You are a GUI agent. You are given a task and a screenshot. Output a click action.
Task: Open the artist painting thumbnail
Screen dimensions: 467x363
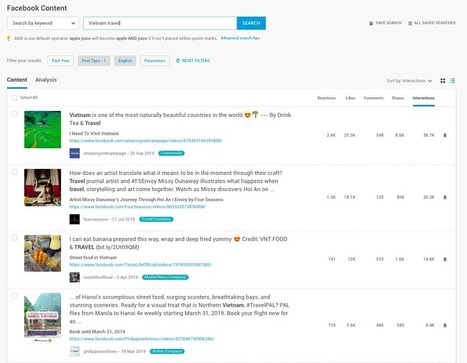[x=42, y=188]
